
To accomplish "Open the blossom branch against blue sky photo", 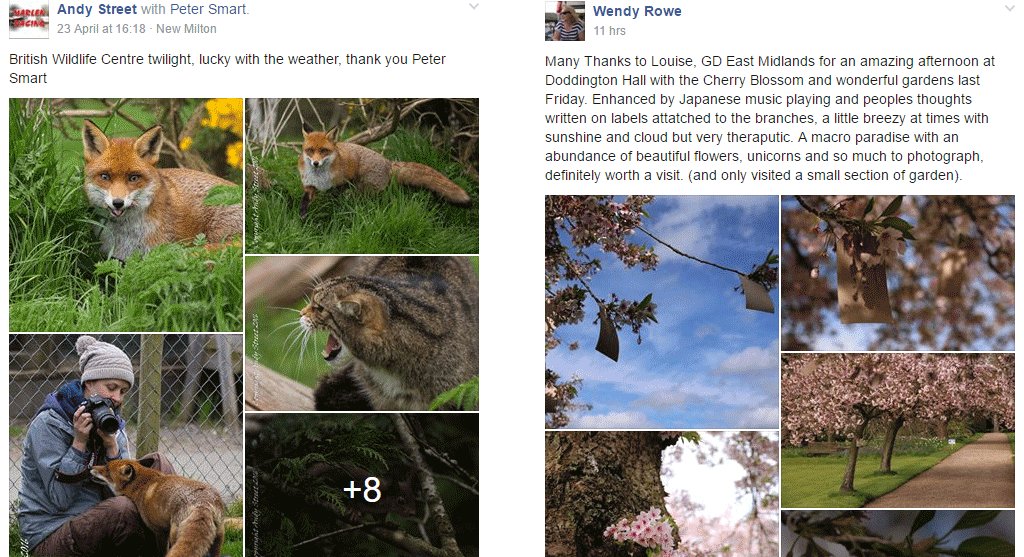I will 661,312.
